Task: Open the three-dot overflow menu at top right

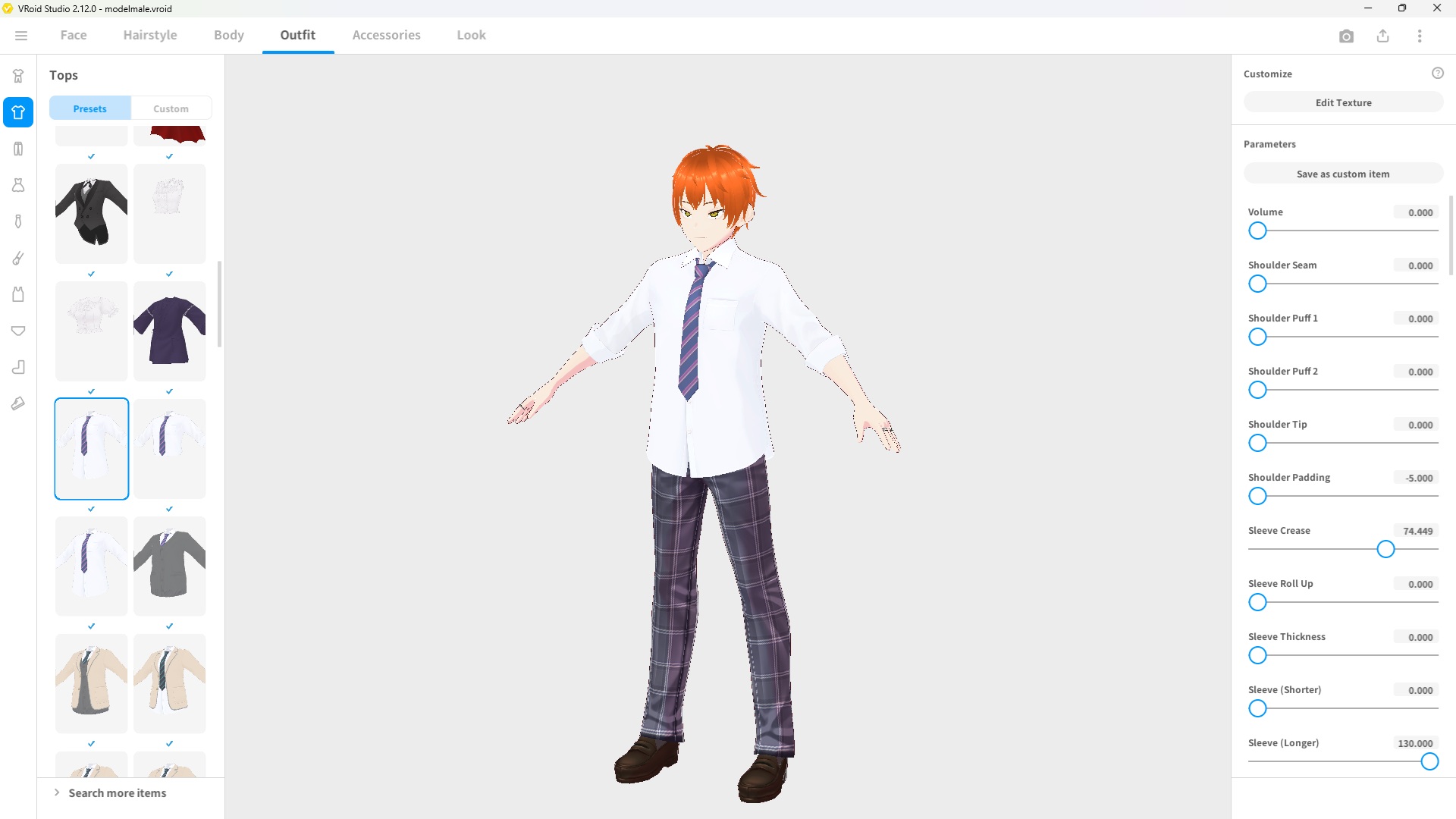Action: (x=1420, y=36)
